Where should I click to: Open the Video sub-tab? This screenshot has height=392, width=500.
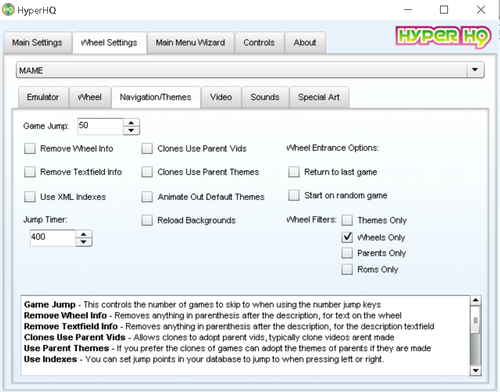click(x=221, y=97)
